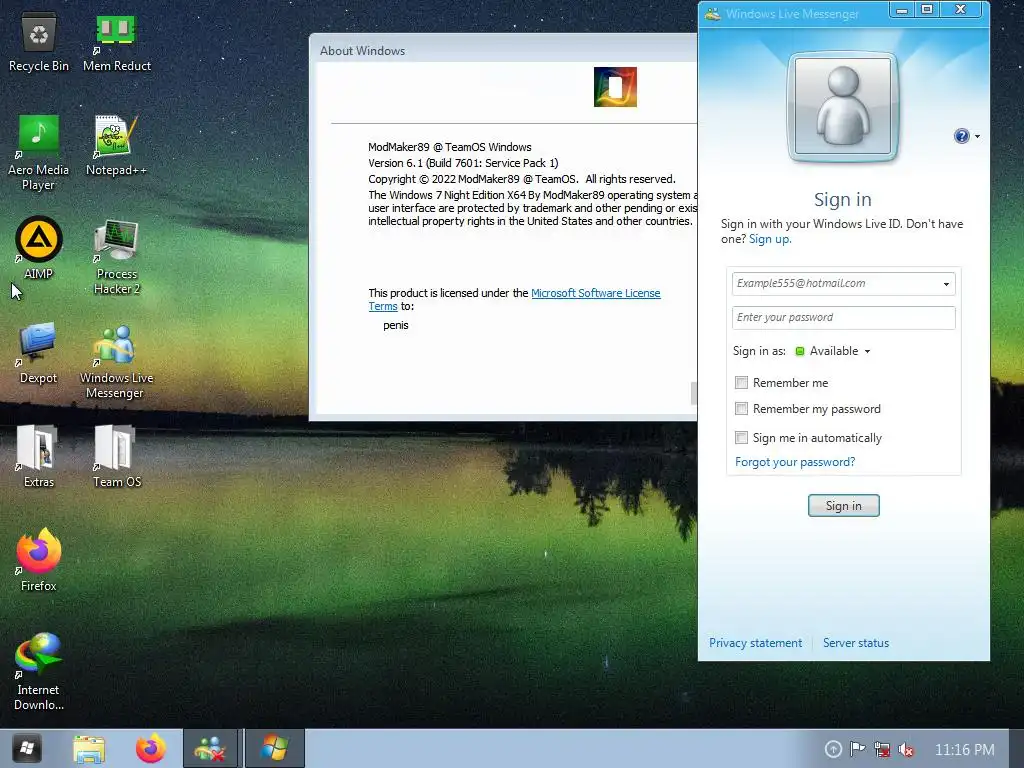Screen dimensions: 1024x768
Task: Launch Firefox from the taskbar
Action: coord(150,748)
